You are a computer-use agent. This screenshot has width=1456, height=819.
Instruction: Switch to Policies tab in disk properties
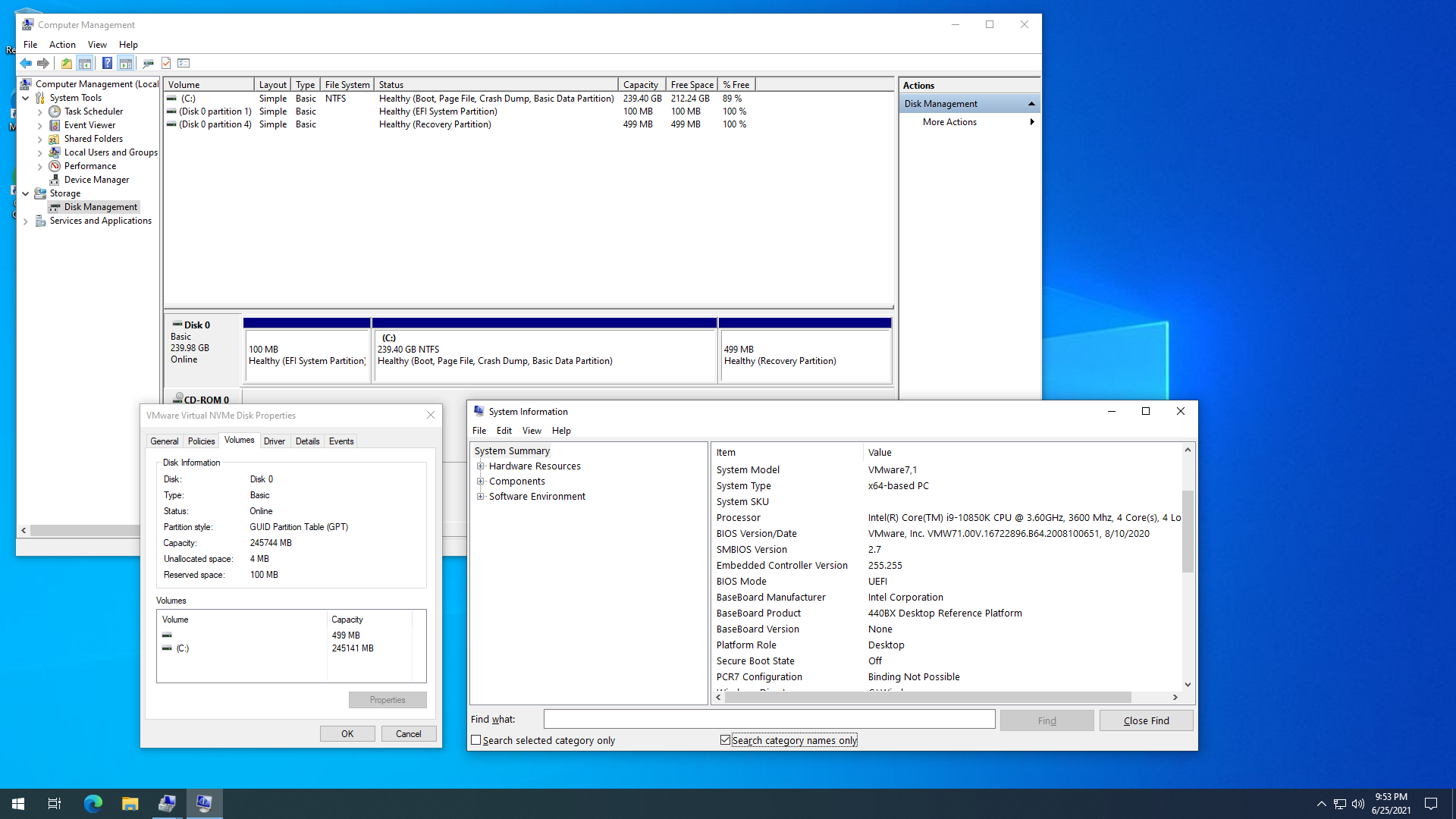tap(202, 441)
